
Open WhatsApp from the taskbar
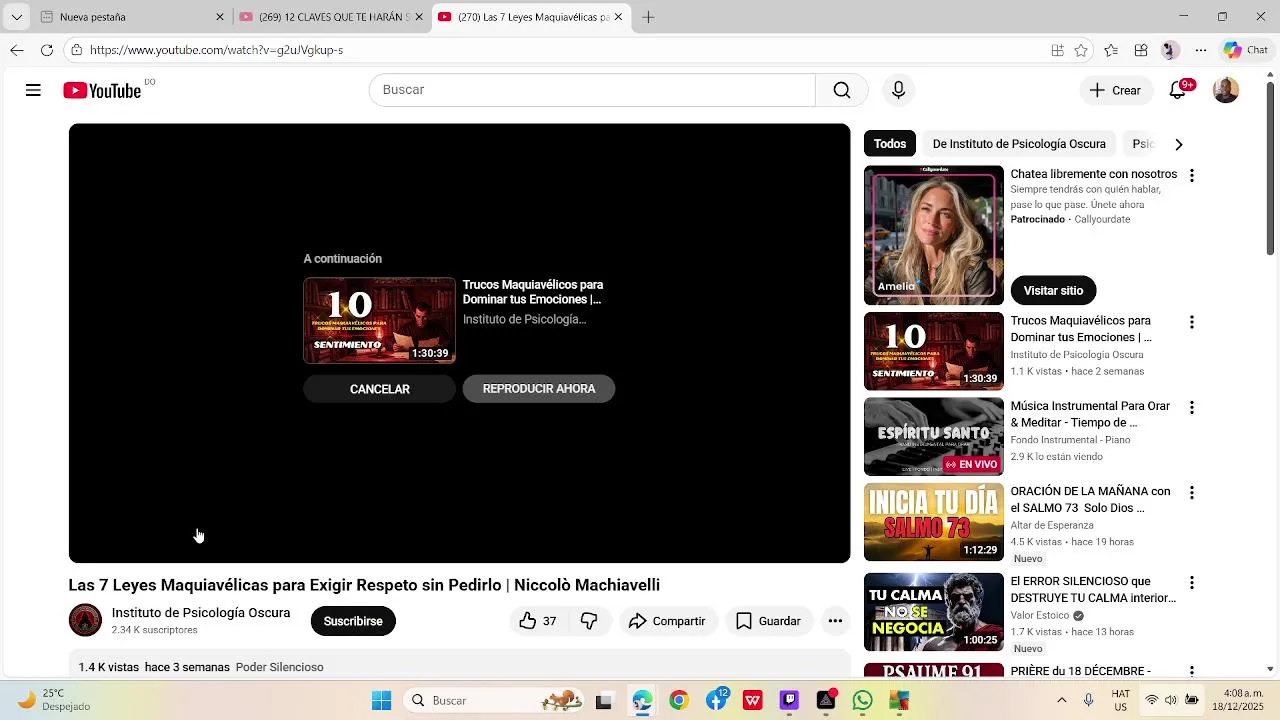[862, 701]
